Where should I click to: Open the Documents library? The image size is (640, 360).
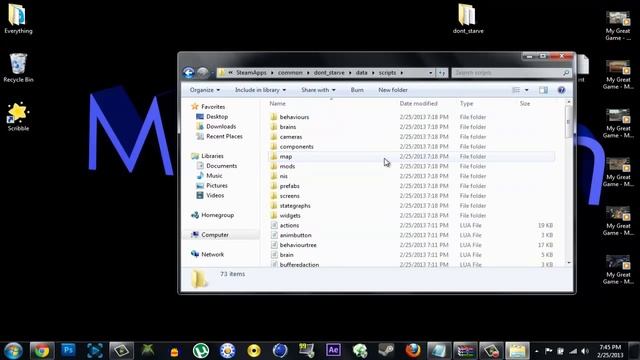coord(217,166)
